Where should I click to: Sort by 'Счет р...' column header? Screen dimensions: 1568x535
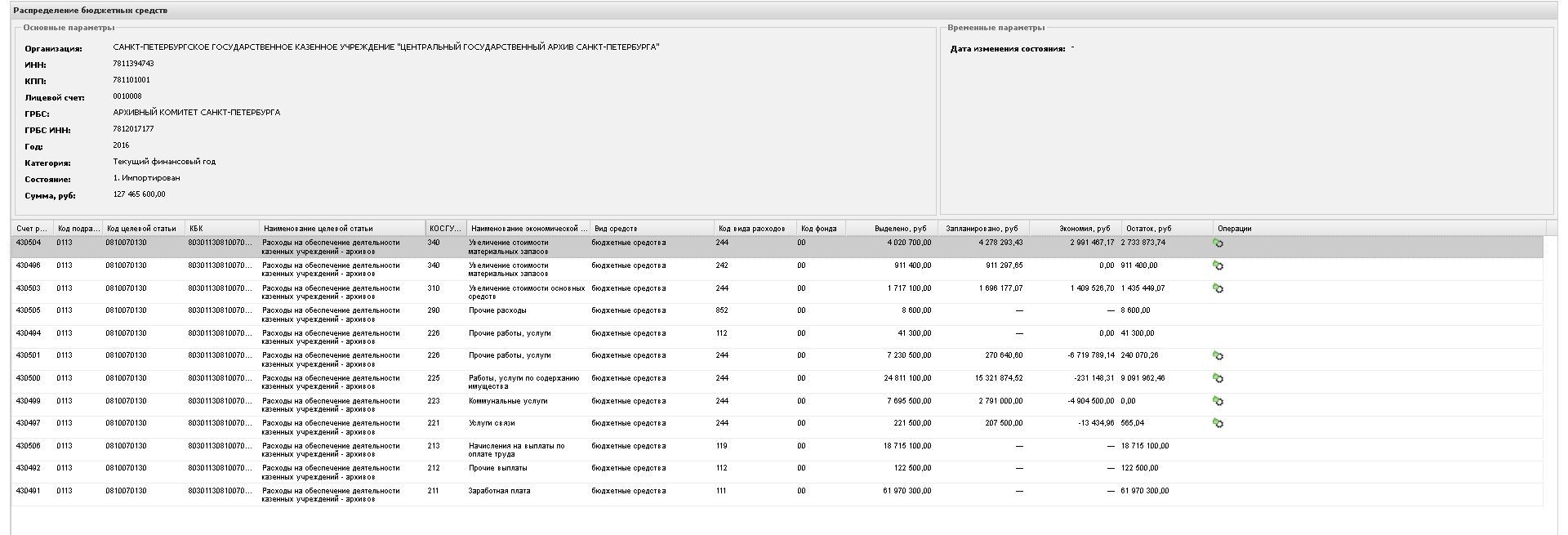(33, 229)
